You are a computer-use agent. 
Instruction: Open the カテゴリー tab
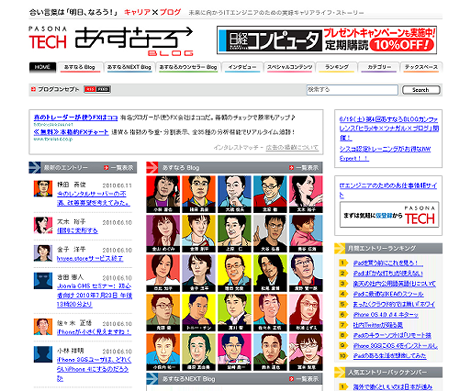click(x=379, y=67)
